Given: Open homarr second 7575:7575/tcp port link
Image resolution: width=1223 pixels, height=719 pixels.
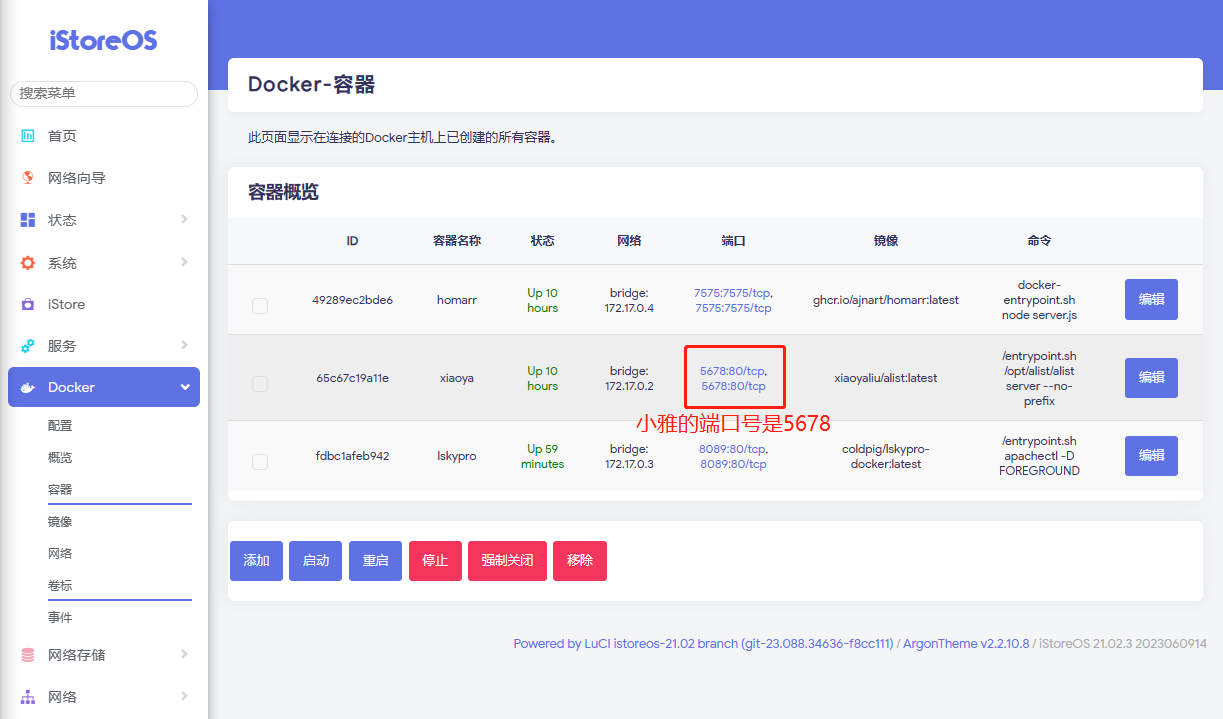Looking at the screenshot, I should pos(733,308).
